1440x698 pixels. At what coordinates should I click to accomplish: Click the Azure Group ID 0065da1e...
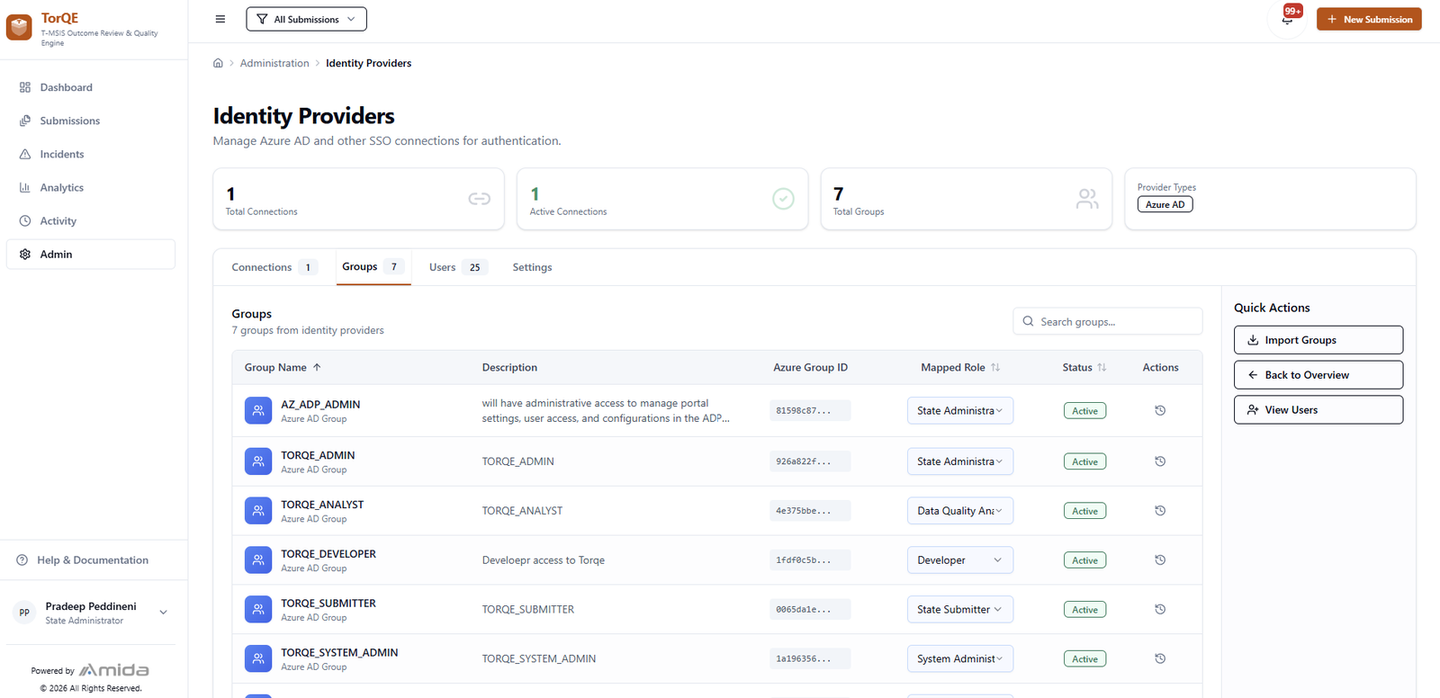810,609
